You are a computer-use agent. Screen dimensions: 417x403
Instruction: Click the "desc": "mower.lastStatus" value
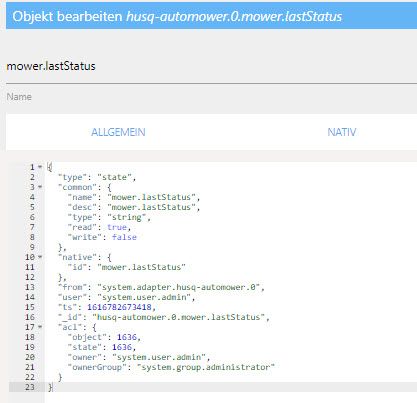click(151, 207)
